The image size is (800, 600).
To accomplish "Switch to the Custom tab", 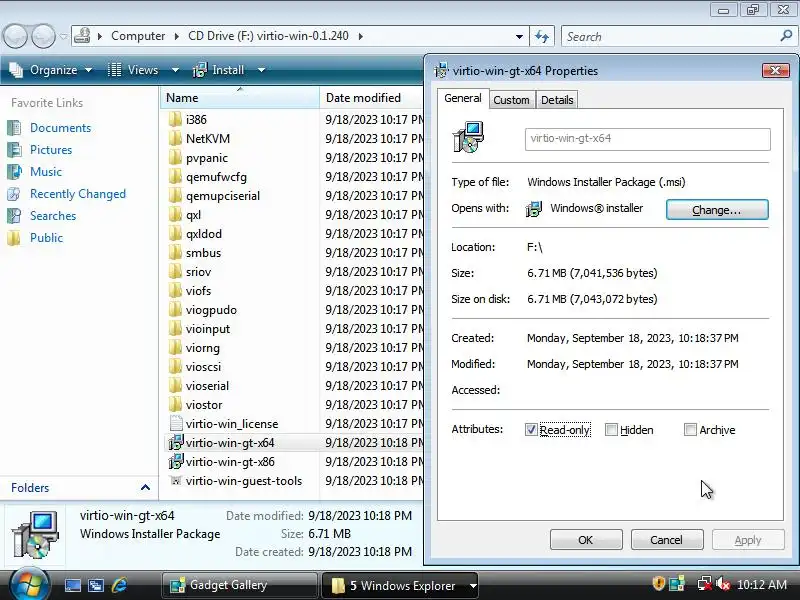I will (x=511, y=100).
